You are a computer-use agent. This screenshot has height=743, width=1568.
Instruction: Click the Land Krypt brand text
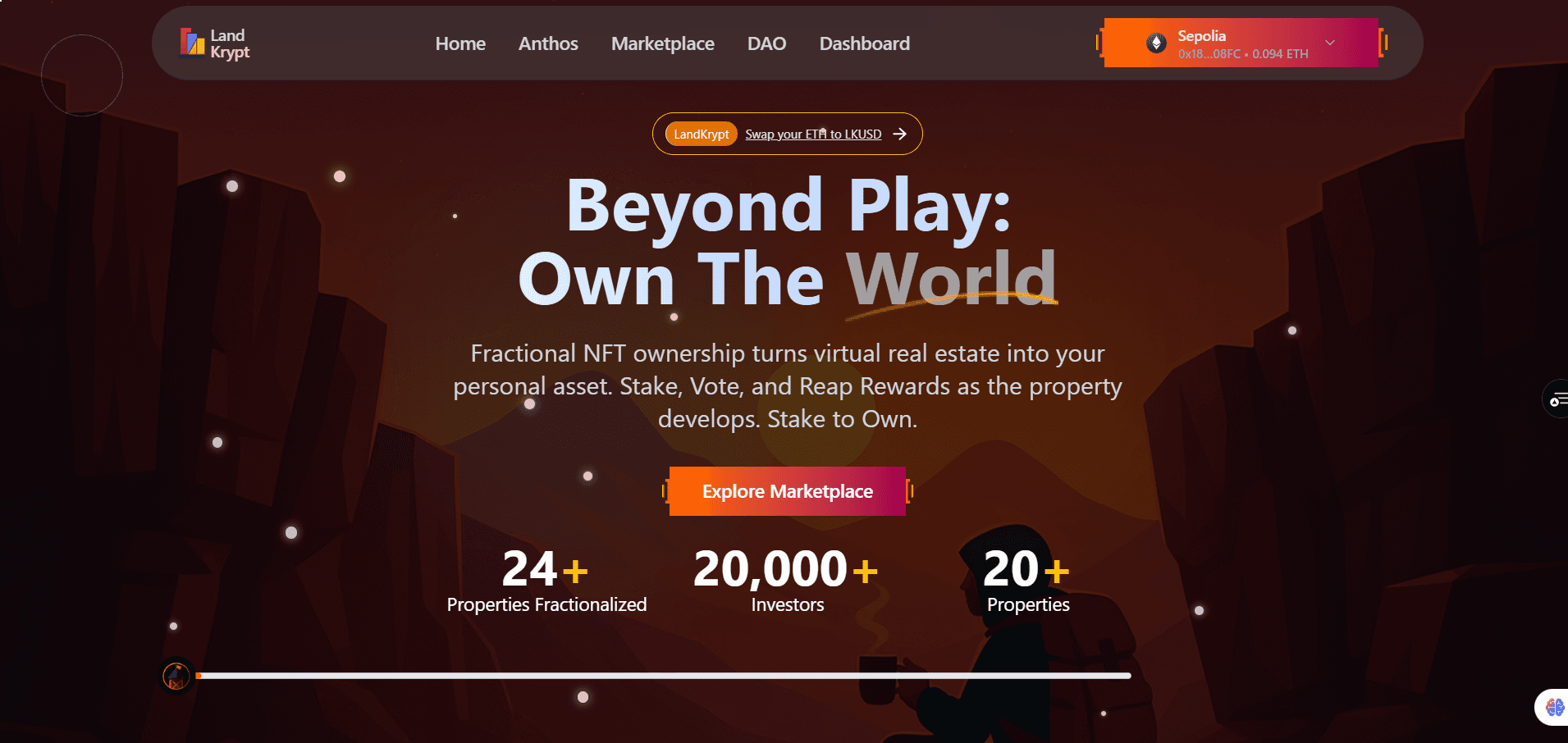click(x=230, y=43)
